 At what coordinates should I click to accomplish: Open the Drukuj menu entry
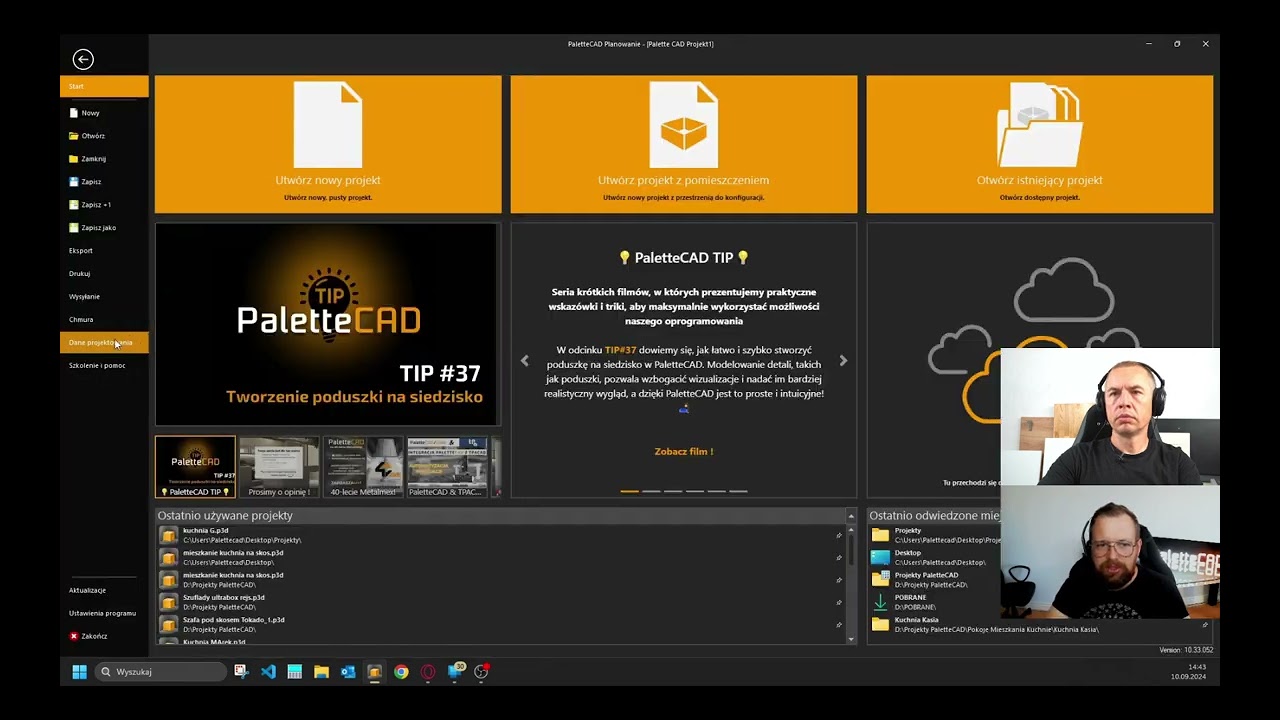coord(80,274)
